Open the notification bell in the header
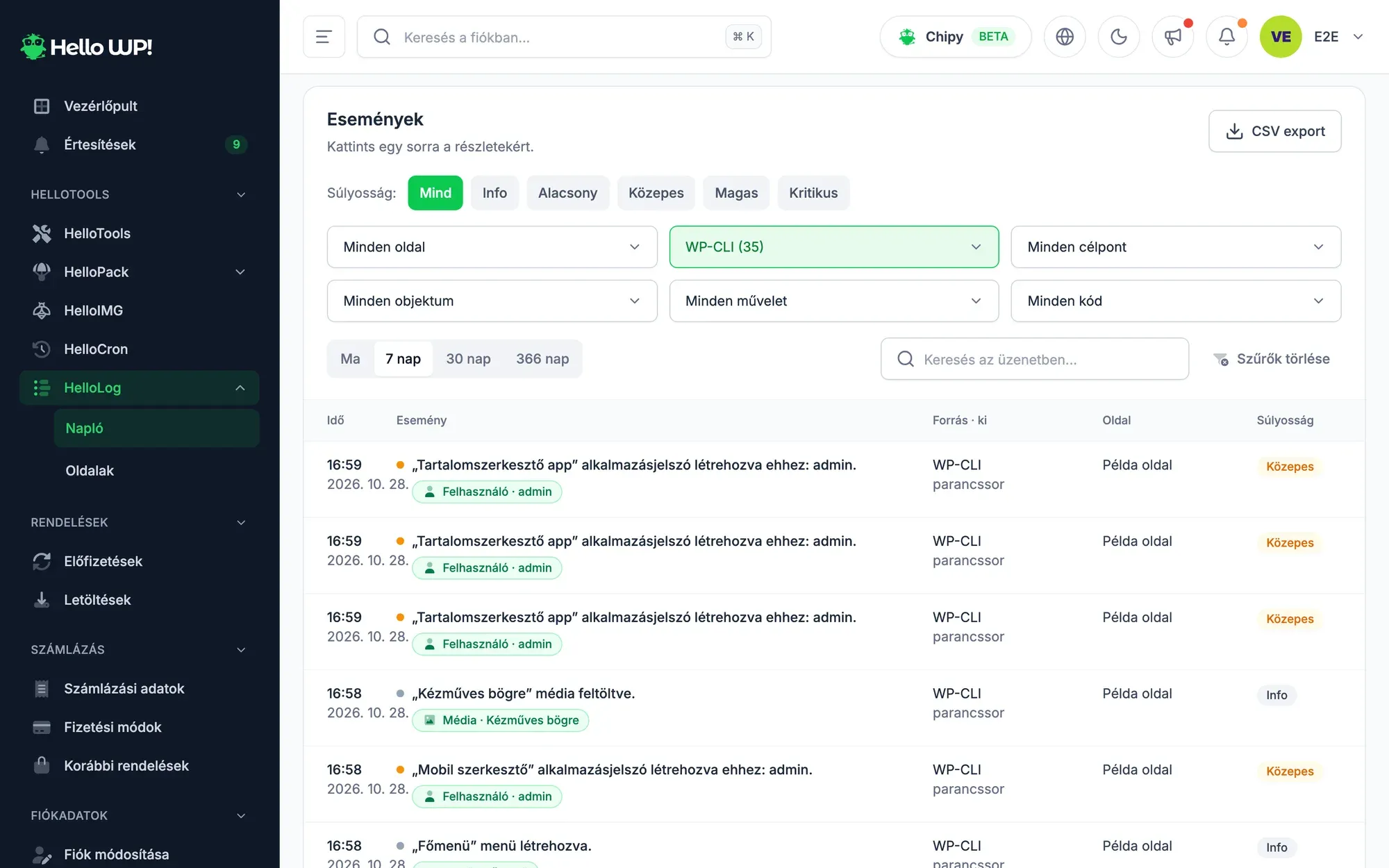Screen dimensions: 1389x868 pyautogui.click(x=1227, y=37)
